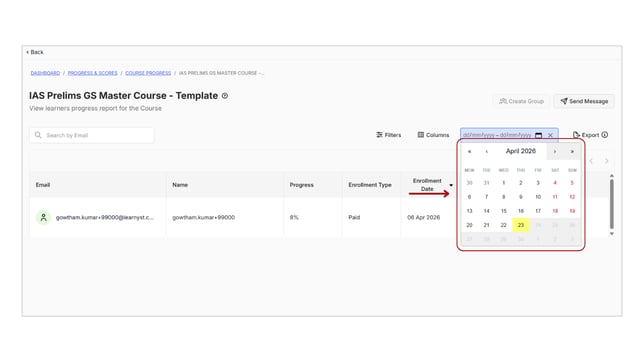This screenshot has width=644, height=362.
Task: Open the Columns selector
Action: click(433, 135)
